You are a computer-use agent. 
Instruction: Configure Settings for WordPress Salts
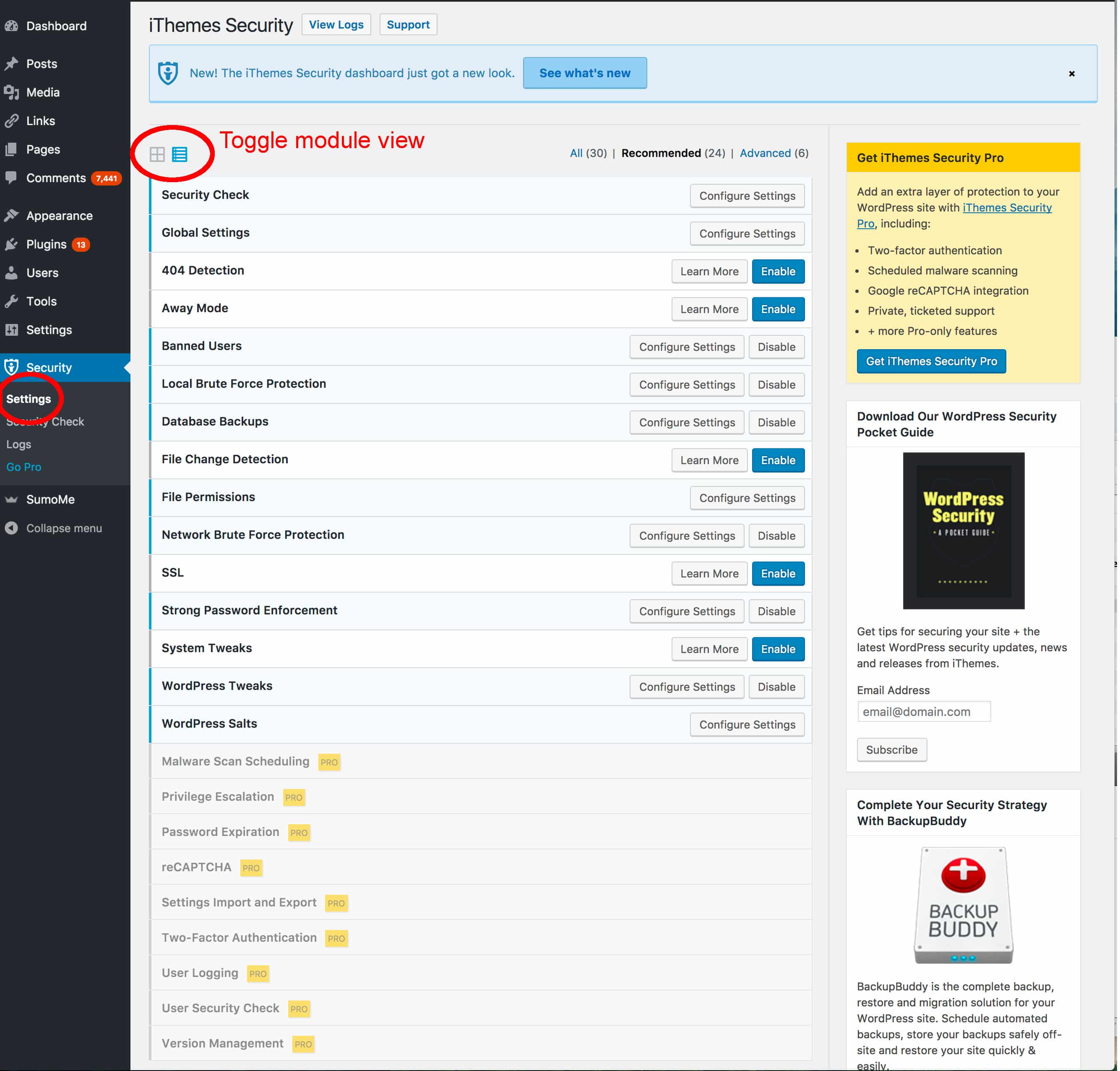point(747,724)
